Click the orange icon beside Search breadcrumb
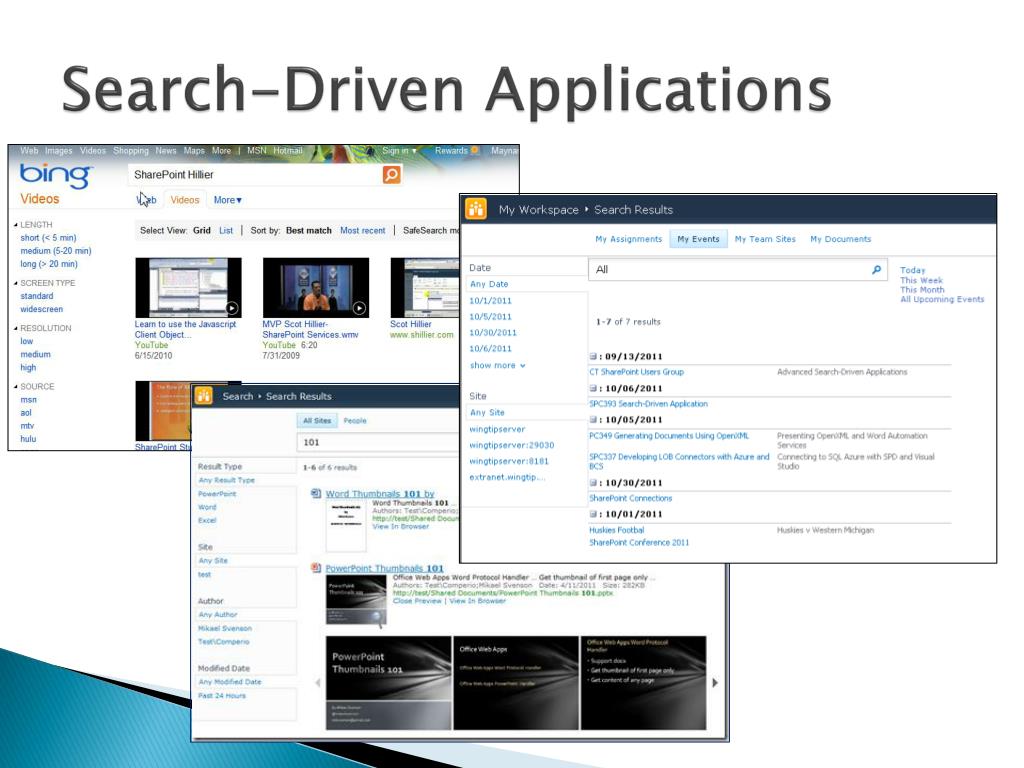 pos(204,396)
